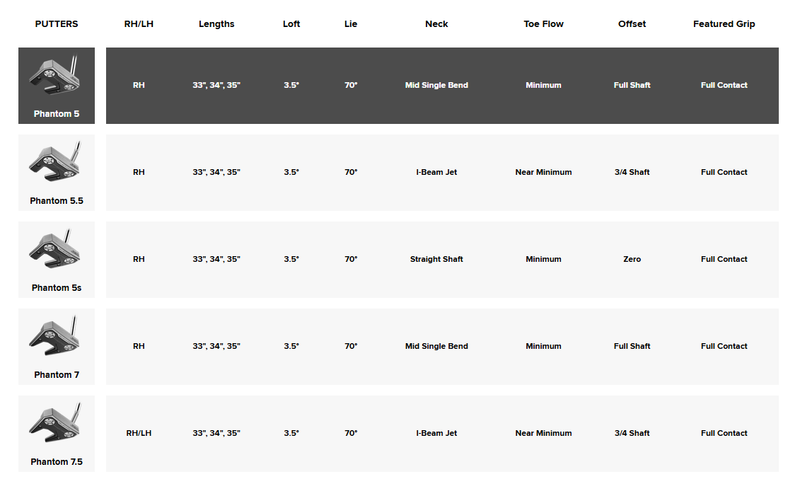Click the Neck column header
Viewport: 800px width, 477px height.
pyautogui.click(x=437, y=24)
